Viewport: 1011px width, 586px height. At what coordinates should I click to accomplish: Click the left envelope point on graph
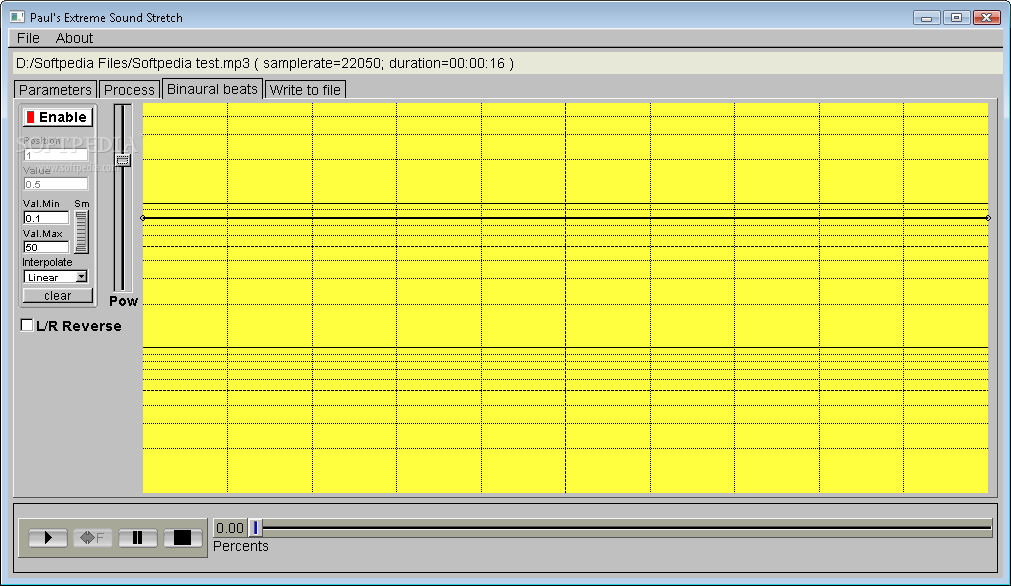coord(143,218)
